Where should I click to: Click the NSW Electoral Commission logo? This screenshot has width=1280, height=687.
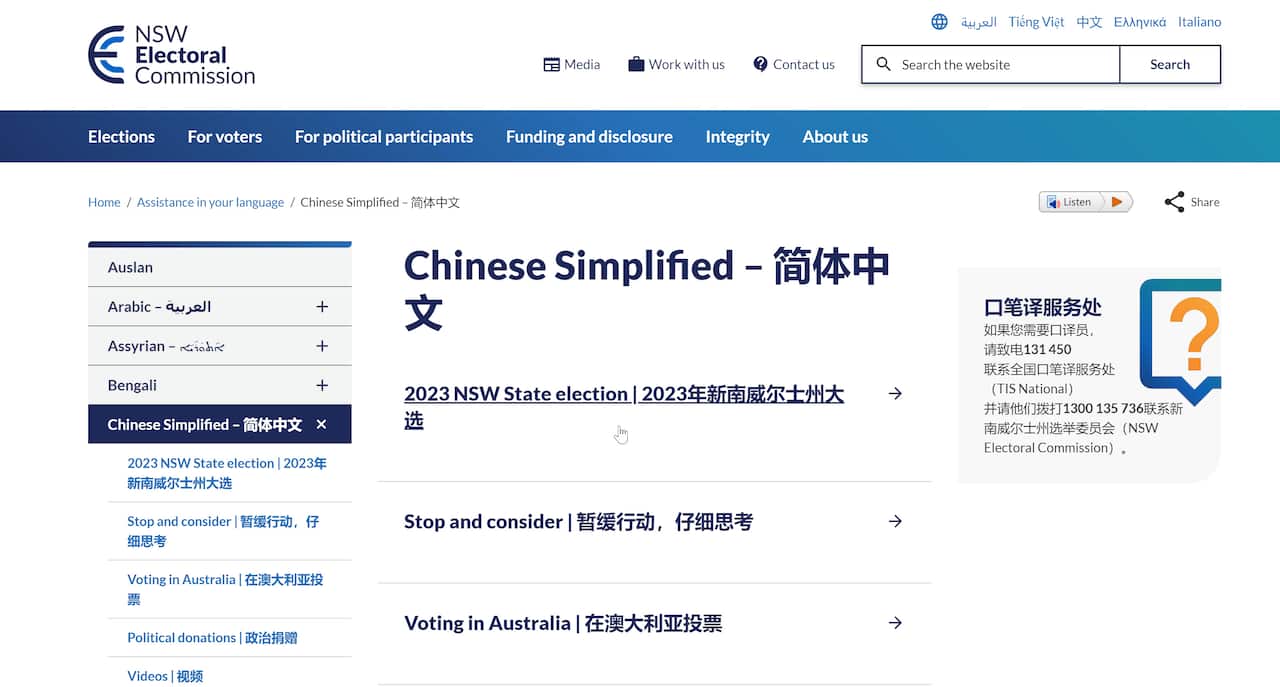[171, 55]
